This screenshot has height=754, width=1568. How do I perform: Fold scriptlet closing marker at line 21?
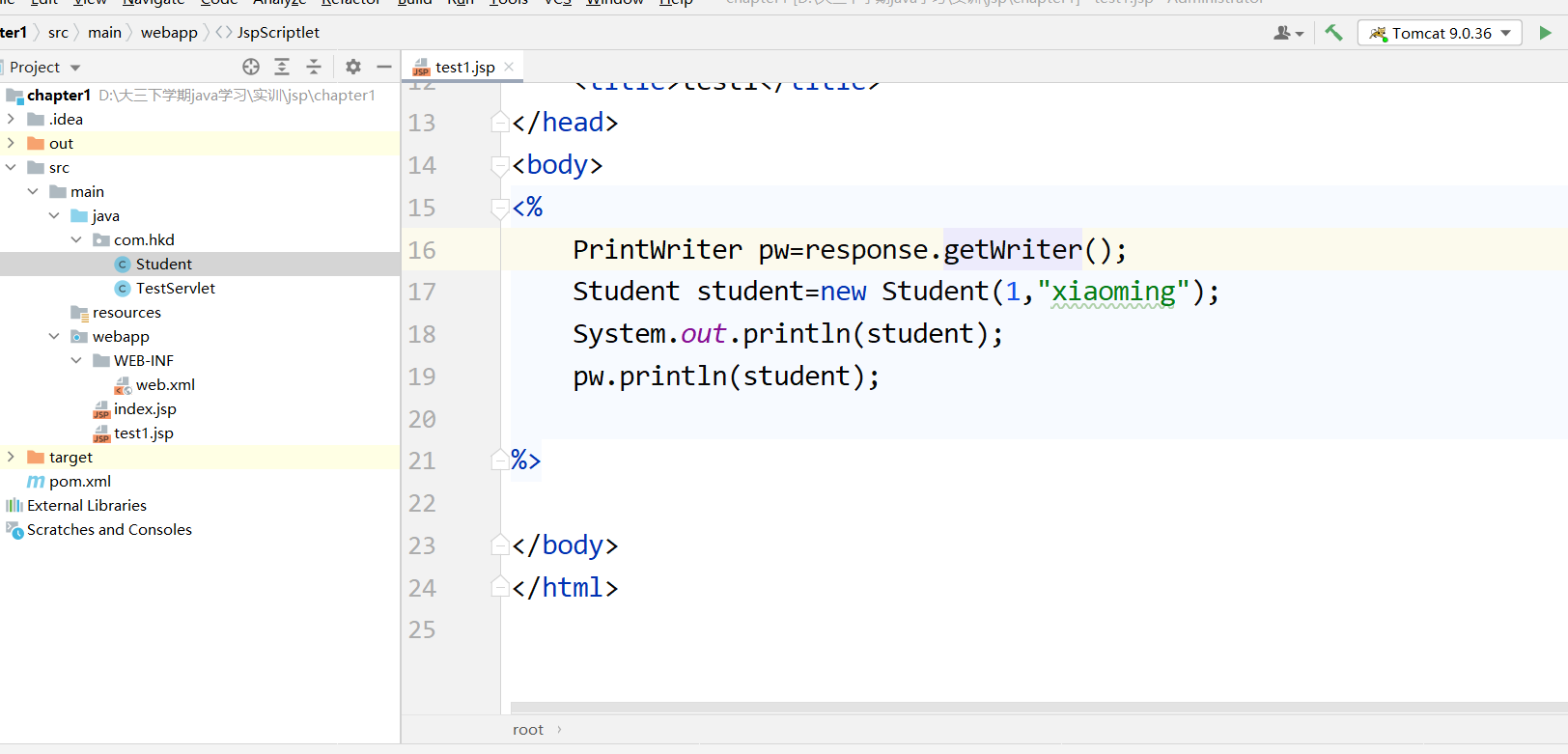click(x=500, y=461)
